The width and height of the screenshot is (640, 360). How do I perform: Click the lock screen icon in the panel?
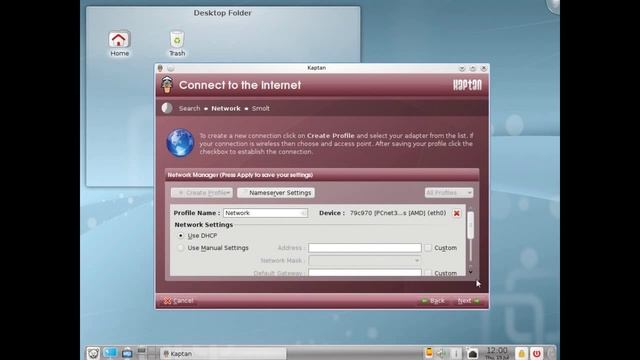point(521,353)
